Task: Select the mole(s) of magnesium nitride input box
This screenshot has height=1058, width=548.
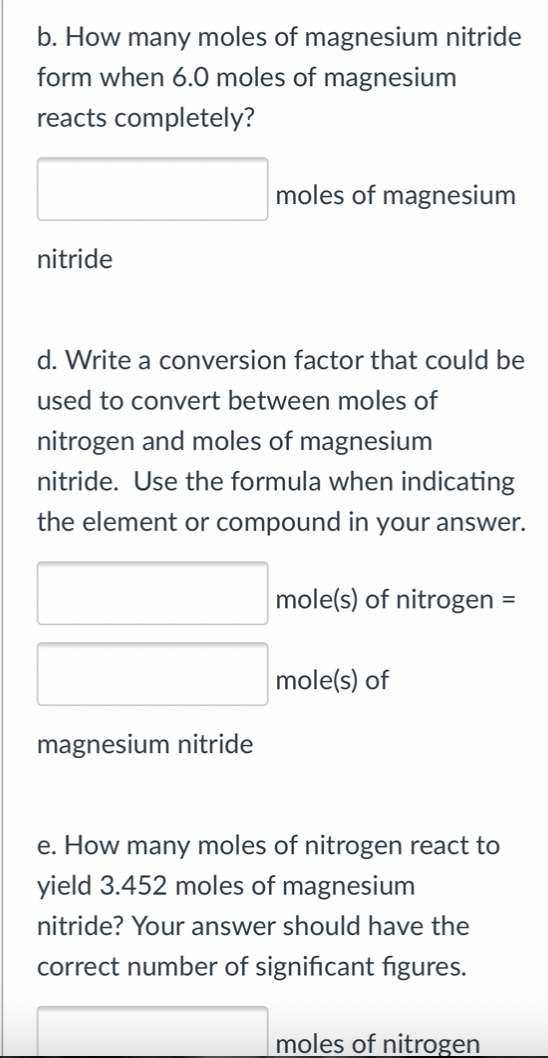Action: coord(153,674)
